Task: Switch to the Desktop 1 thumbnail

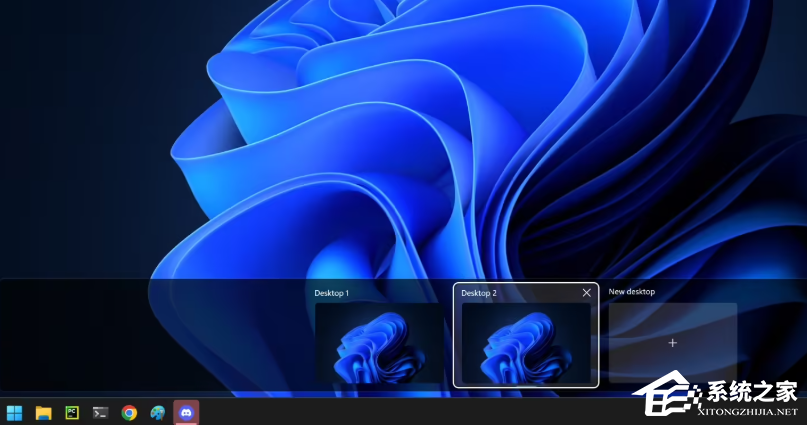Action: (379, 343)
